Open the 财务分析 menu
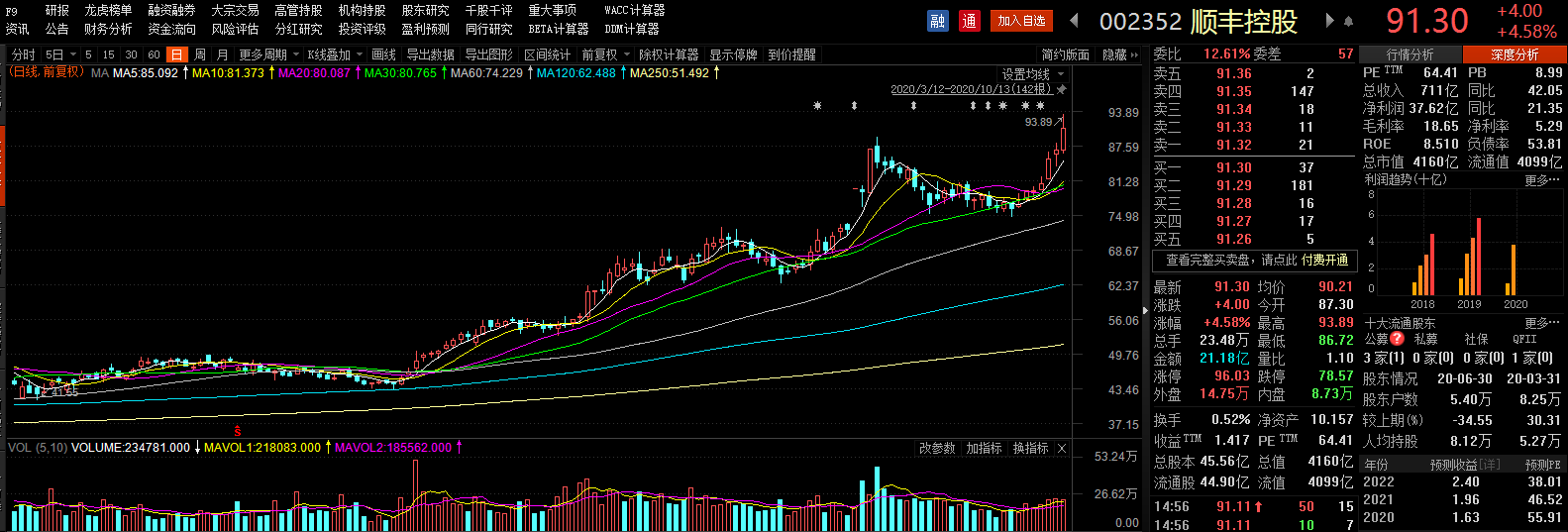This screenshot has height=532, width=1568. click(108, 29)
